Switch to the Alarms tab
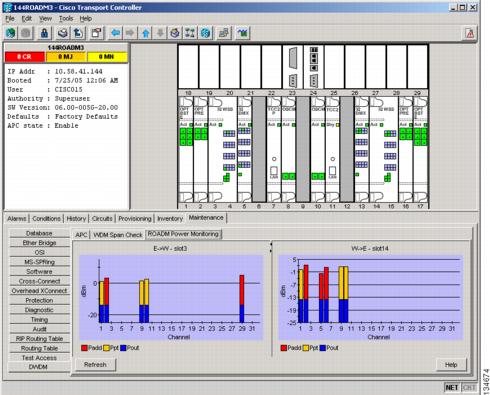490x395 pixels. click(17, 219)
